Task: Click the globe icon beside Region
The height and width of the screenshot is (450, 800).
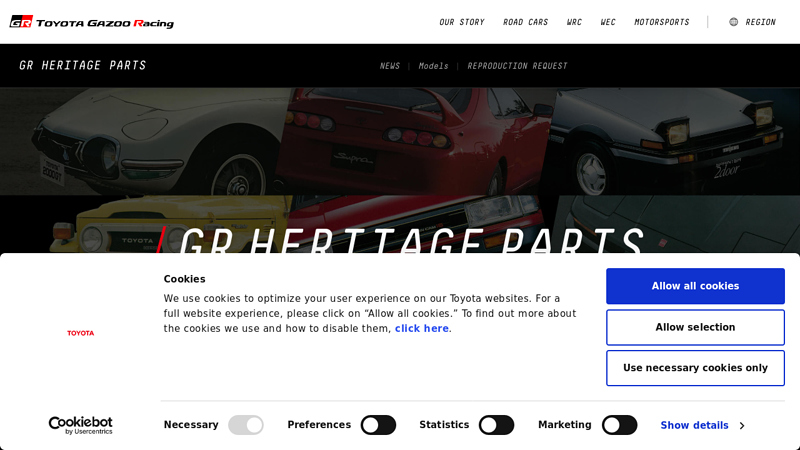Action: tap(733, 22)
